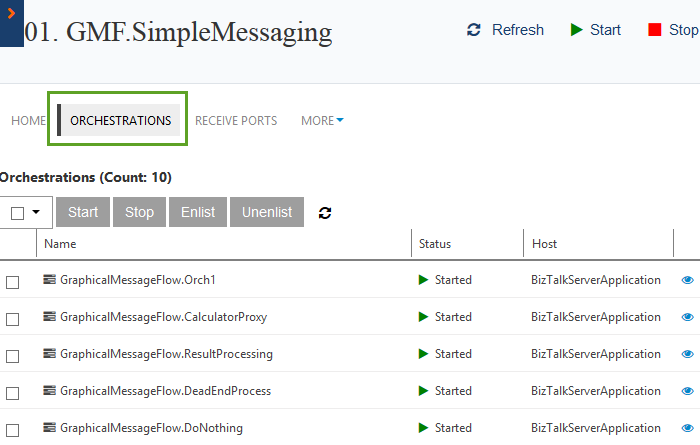Open the GraphicalMessageFlow.ResultProcessing orchestration name

(x=166, y=354)
